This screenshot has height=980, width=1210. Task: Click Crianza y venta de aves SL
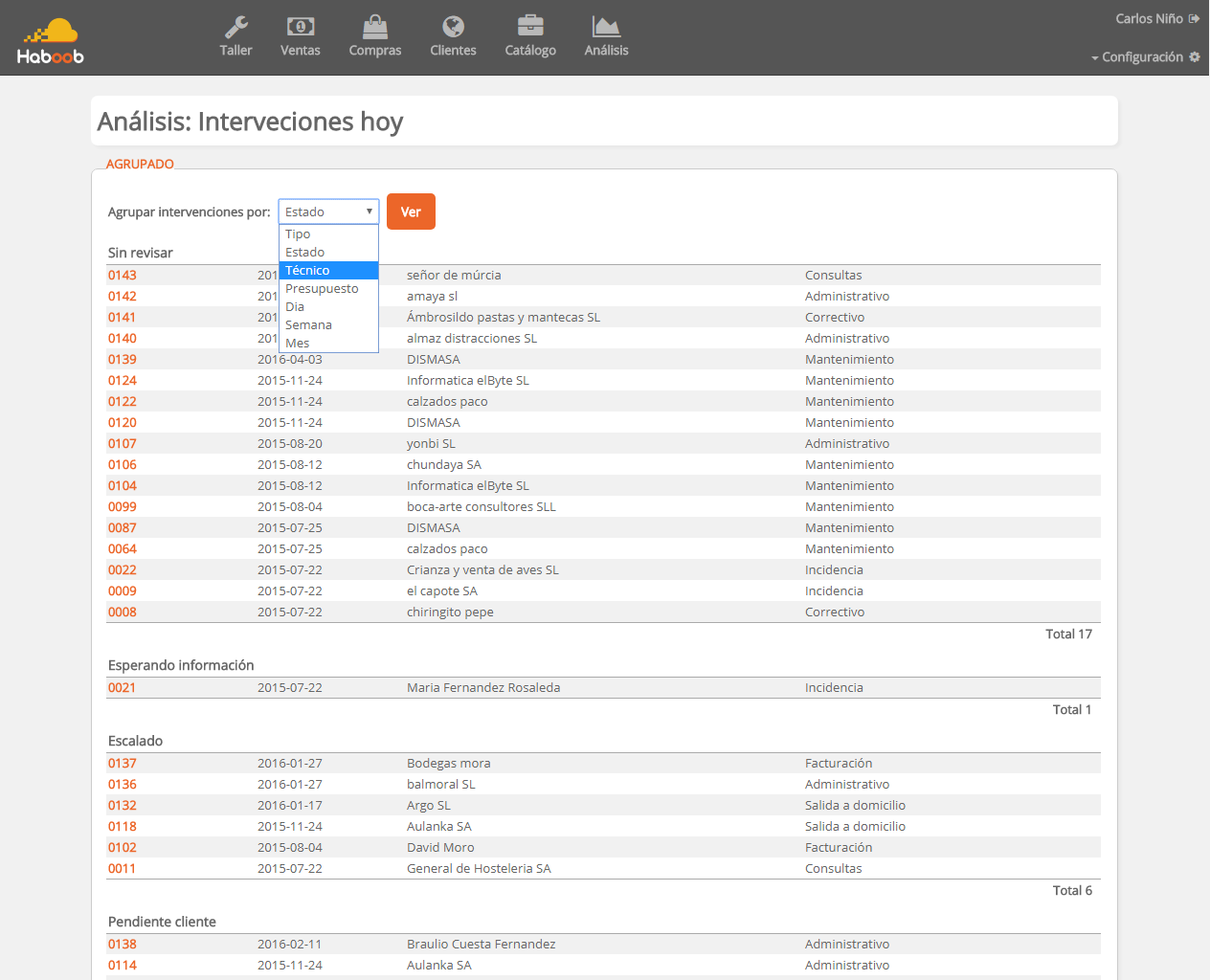[x=482, y=570]
